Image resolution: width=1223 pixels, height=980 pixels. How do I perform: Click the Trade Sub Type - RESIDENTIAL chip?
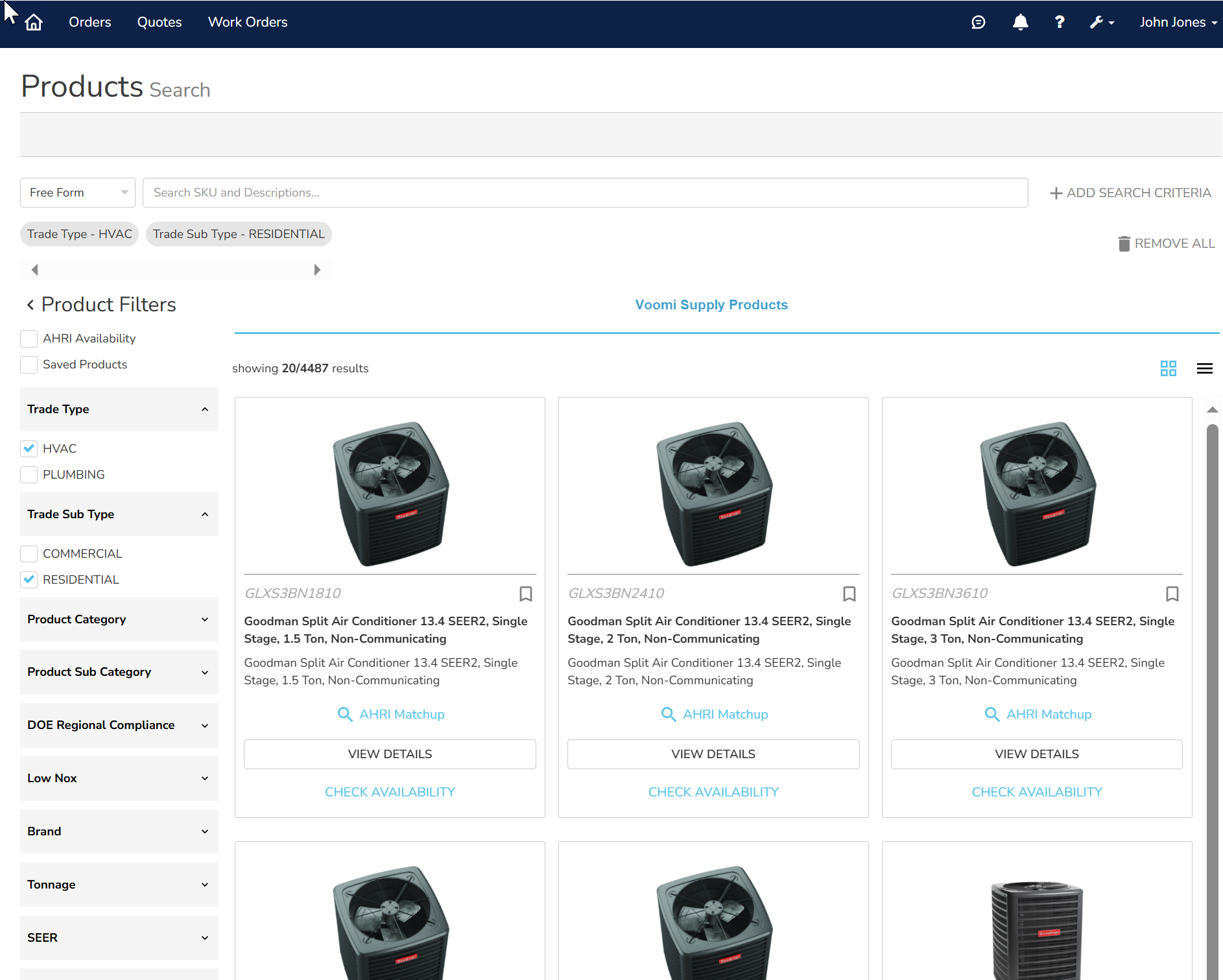(x=239, y=234)
